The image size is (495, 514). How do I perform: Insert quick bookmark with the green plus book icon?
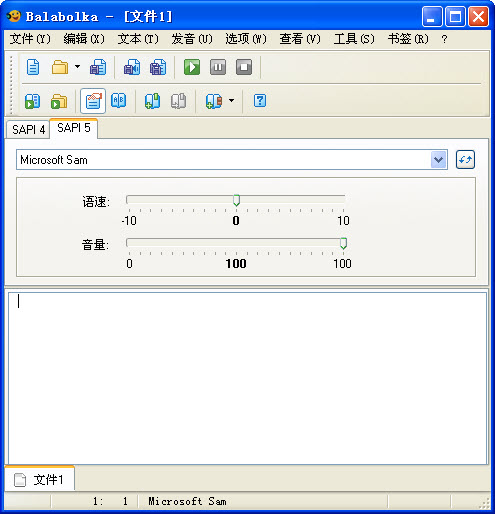tap(152, 101)
